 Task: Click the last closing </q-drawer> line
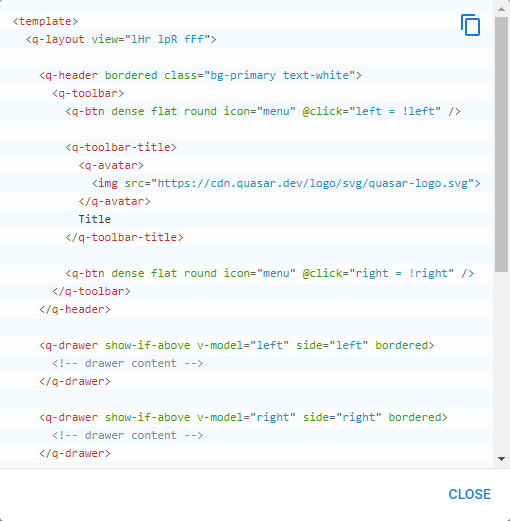(75, 453)
